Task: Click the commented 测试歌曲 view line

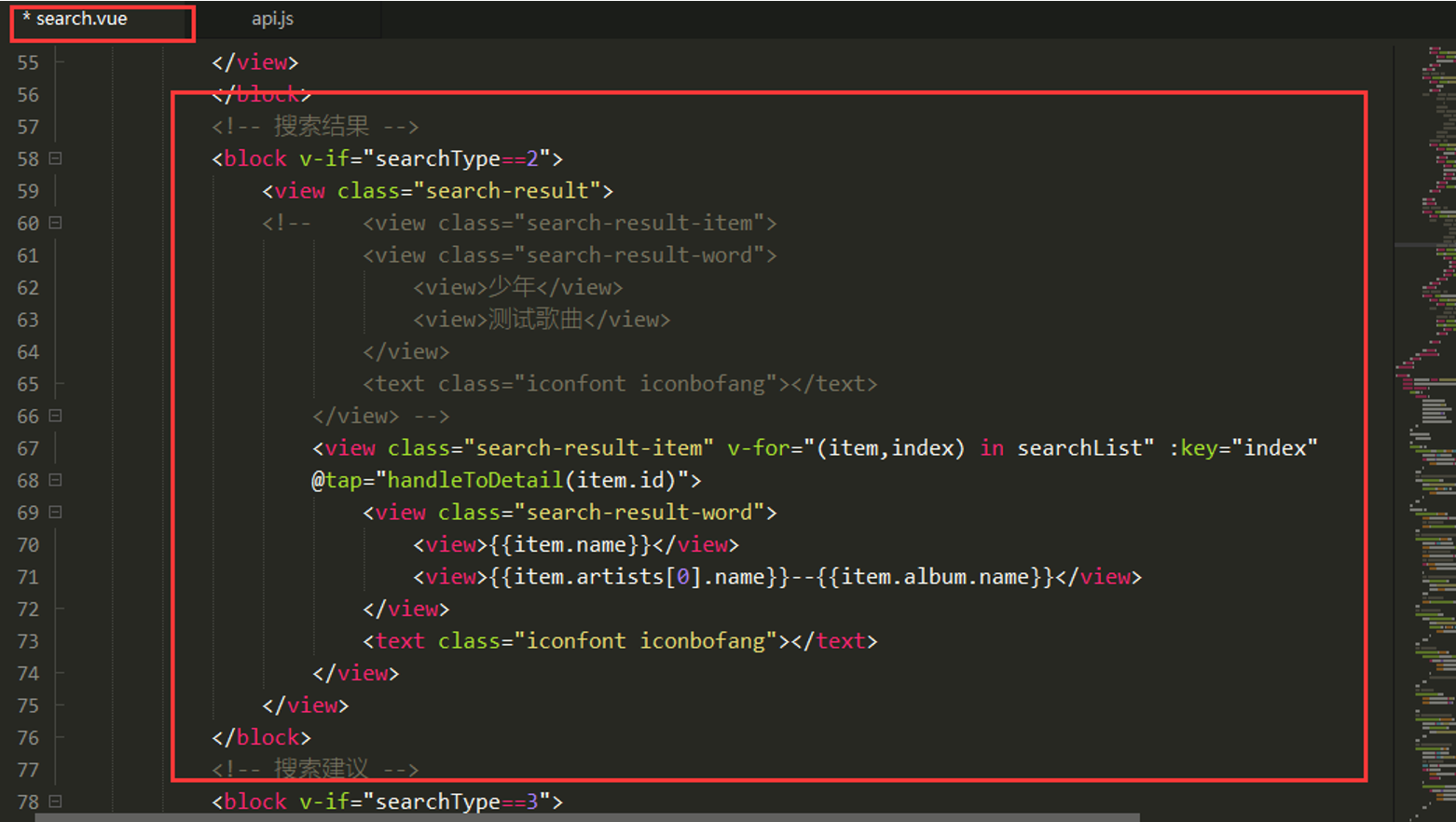Action: point(542,320)
